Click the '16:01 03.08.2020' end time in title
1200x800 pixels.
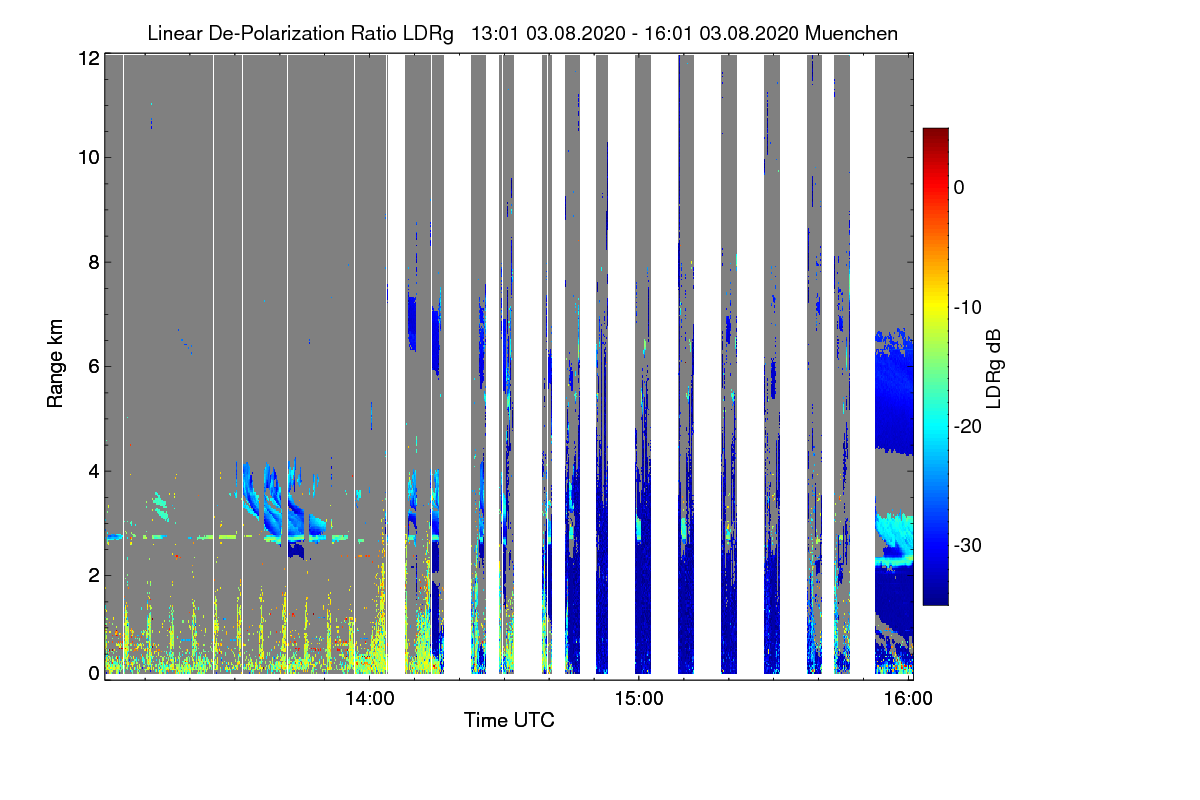coord(721,33)
